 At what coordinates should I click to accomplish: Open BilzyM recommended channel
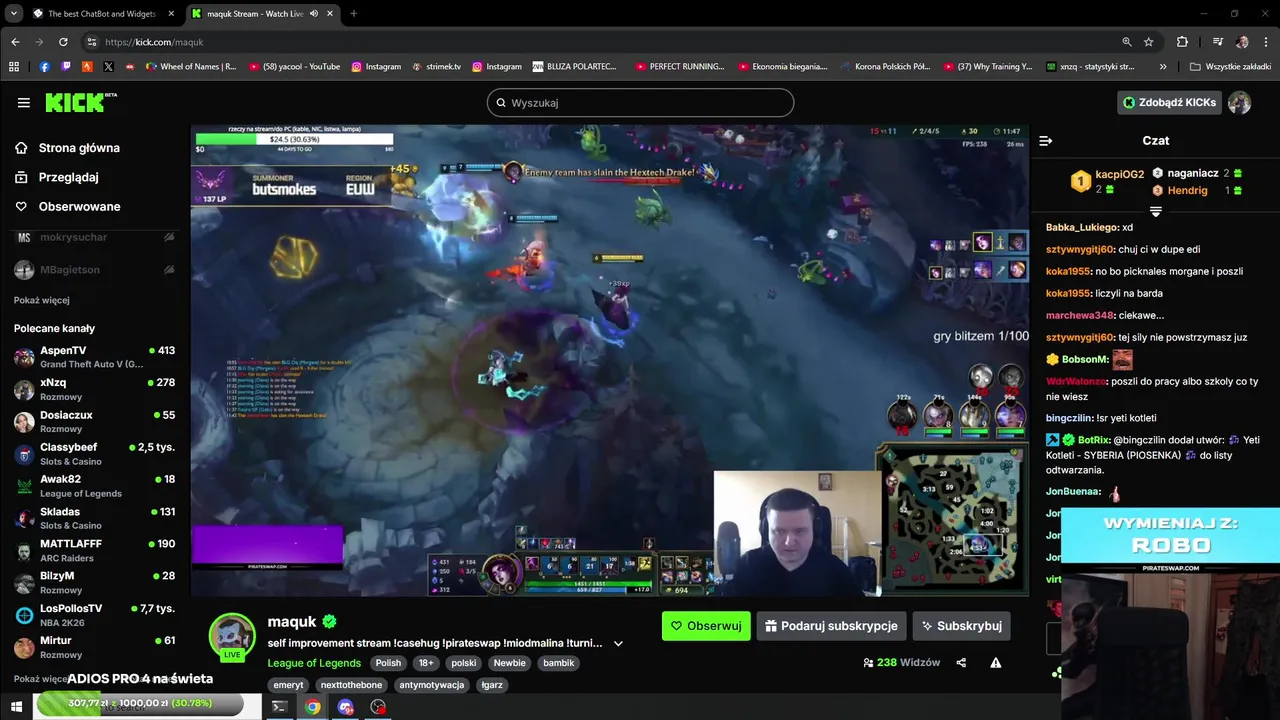pos(94,582)
